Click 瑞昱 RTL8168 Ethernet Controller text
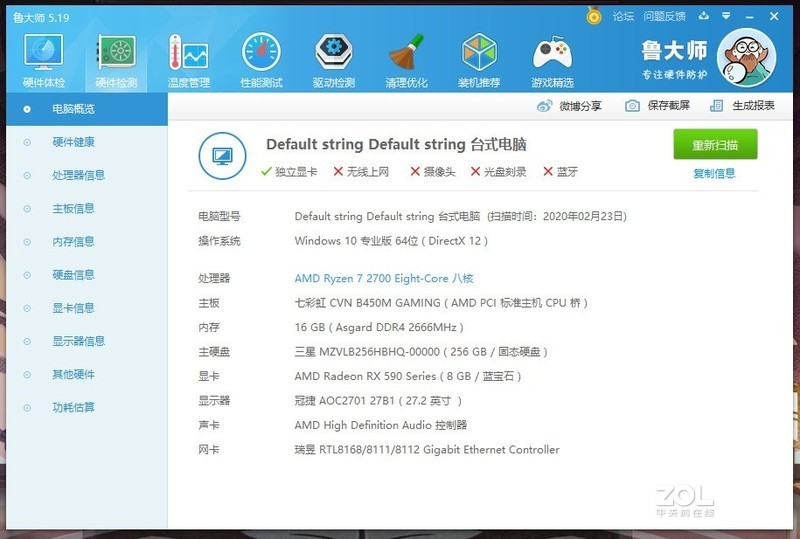Screen dimensions: 800x539 click(427, 450)
